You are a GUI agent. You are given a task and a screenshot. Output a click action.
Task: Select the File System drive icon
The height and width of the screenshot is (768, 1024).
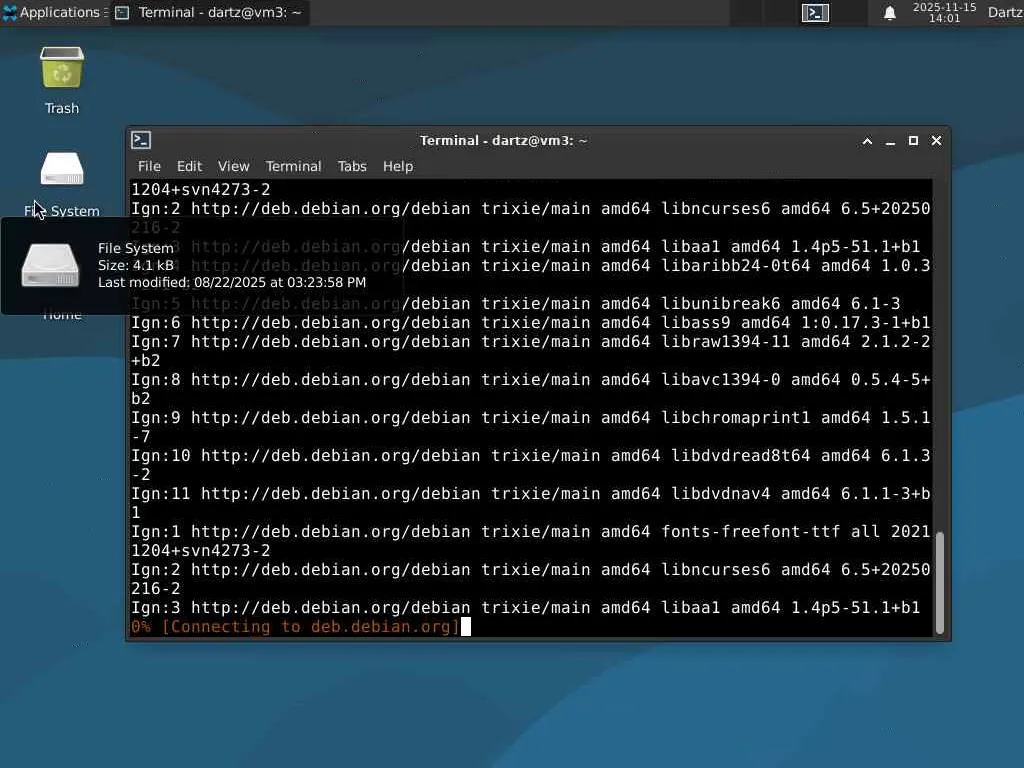point(62,170)
